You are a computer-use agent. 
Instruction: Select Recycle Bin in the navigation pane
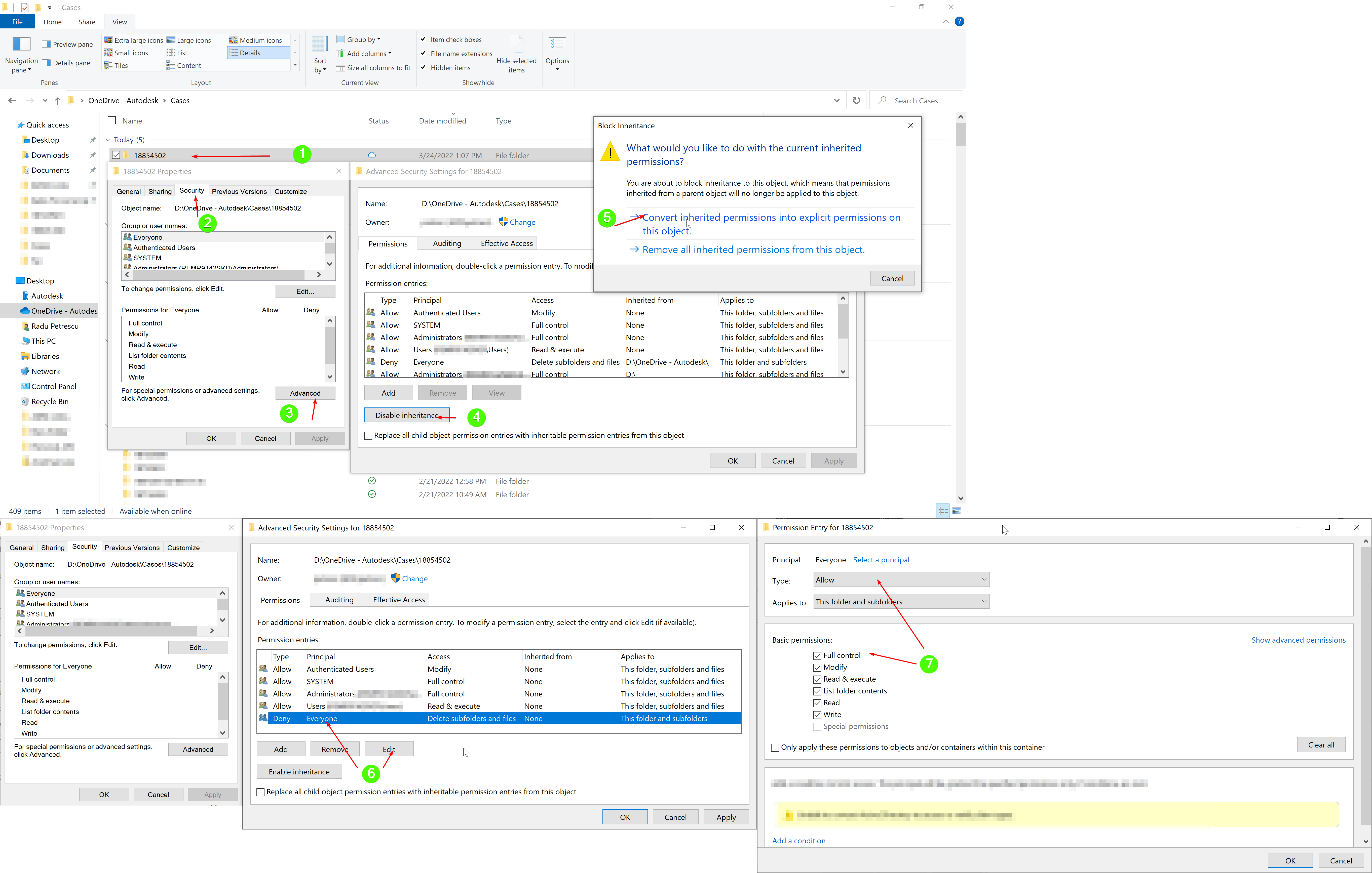pos(50,401)
